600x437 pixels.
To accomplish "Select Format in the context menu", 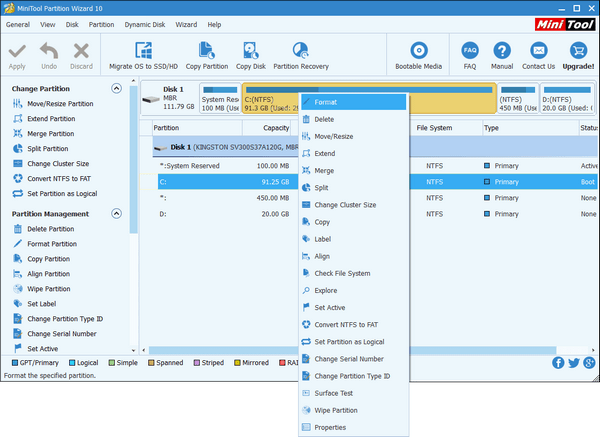I will click(325, 102).
